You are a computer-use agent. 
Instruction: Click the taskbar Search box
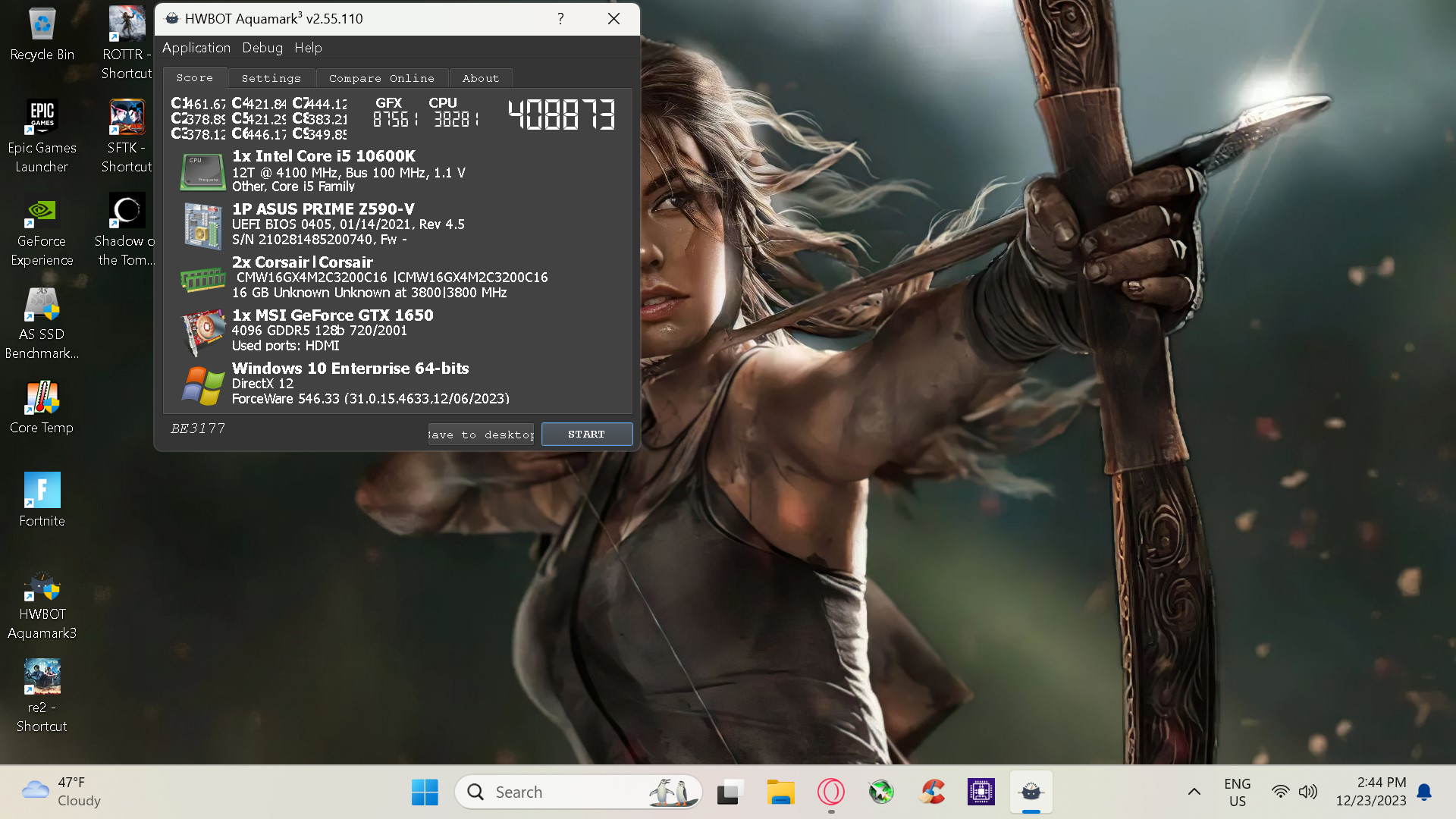pyautogui.click(x=578, y=792)
